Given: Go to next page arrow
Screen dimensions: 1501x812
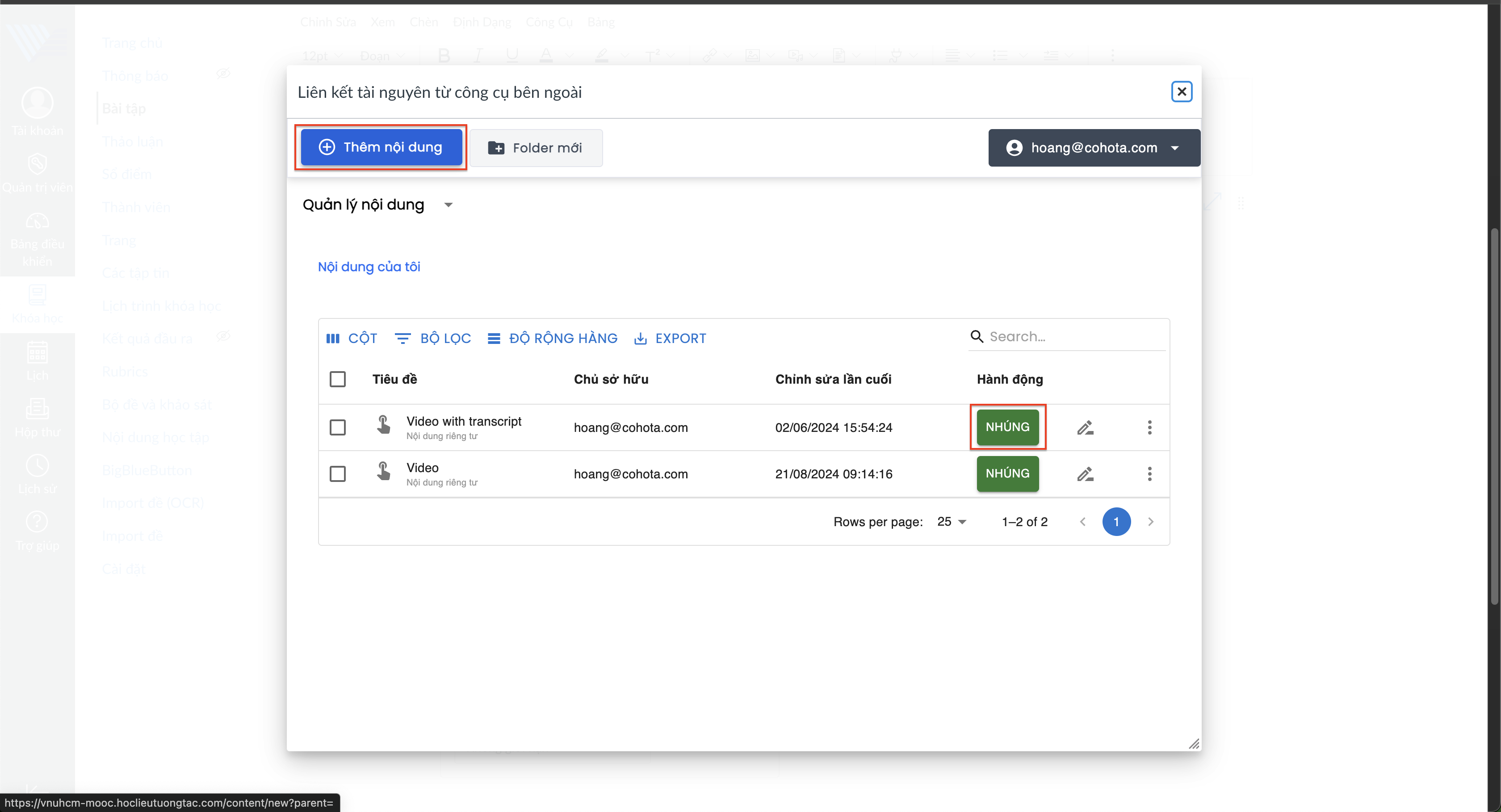Looking at the screenshot, I should pos(1150,522).
